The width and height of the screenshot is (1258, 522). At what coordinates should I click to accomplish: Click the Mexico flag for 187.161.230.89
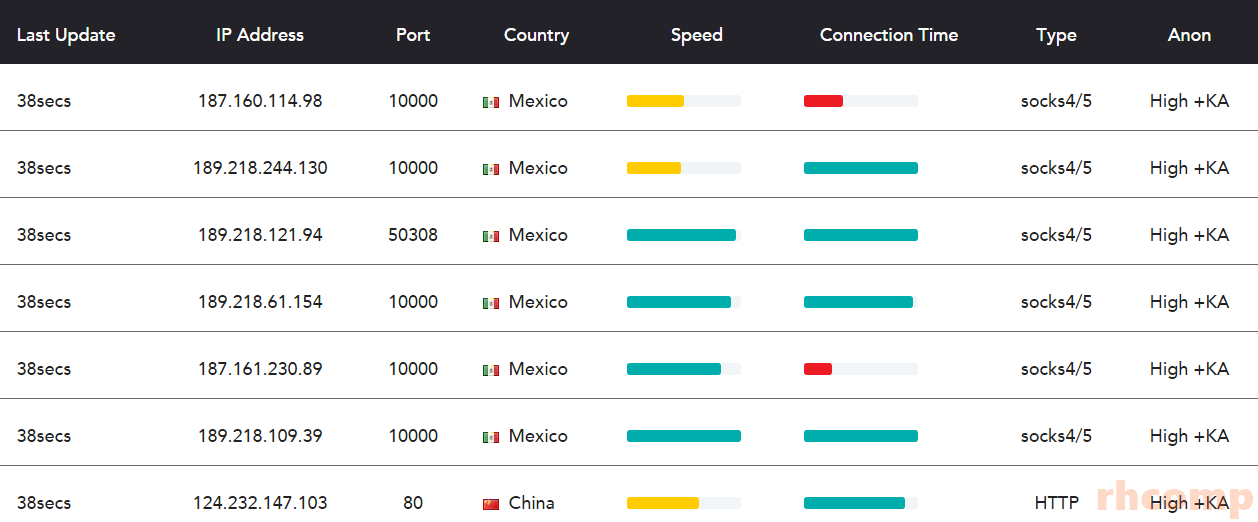click(x=490, y=370)
